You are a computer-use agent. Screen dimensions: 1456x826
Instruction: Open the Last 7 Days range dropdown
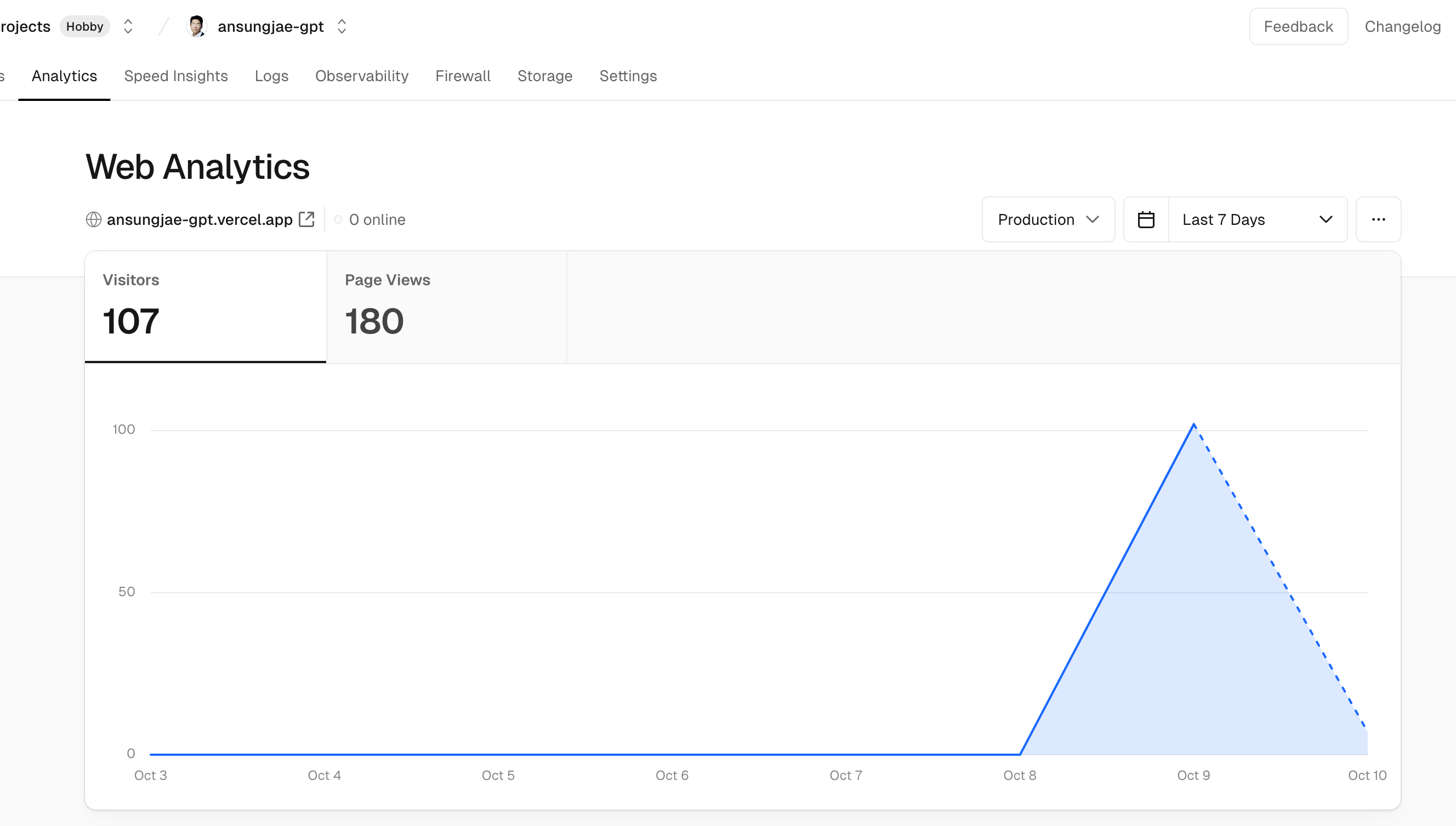point(1258,219)
